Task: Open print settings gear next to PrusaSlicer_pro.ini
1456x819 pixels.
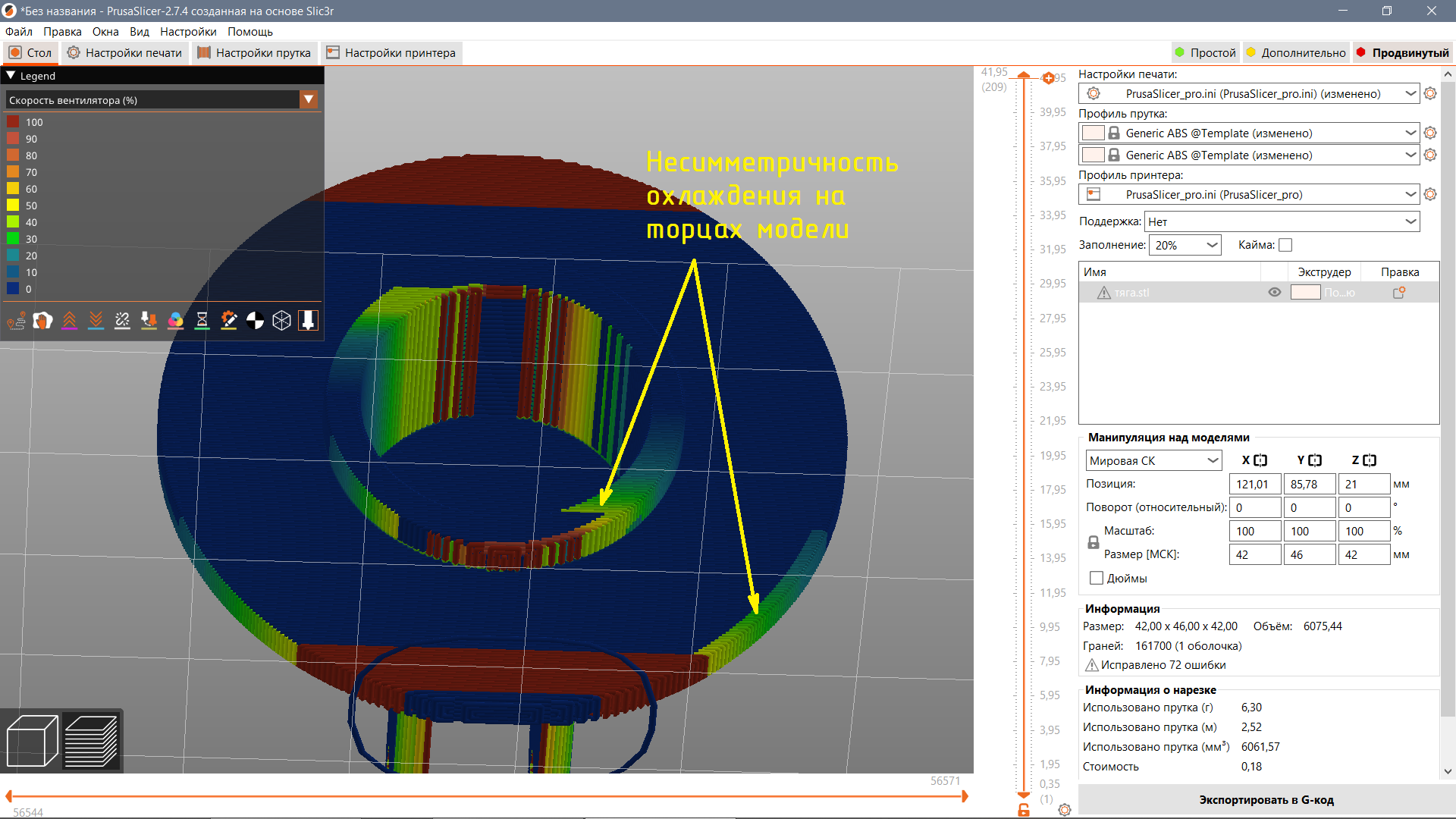Action: click(1430, 93)
